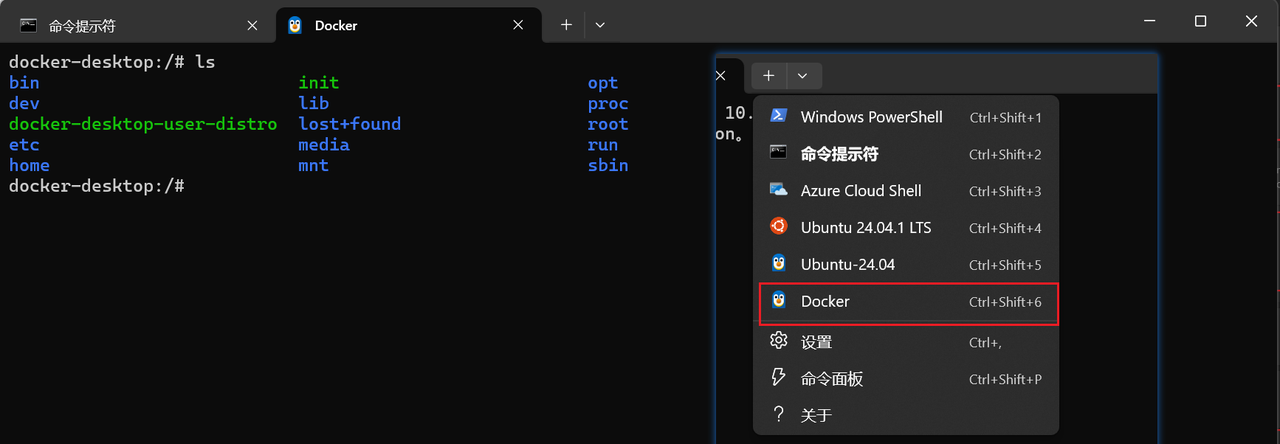Click the penguin icon beside Ubuntu-24.04

(x=778, y=264)
